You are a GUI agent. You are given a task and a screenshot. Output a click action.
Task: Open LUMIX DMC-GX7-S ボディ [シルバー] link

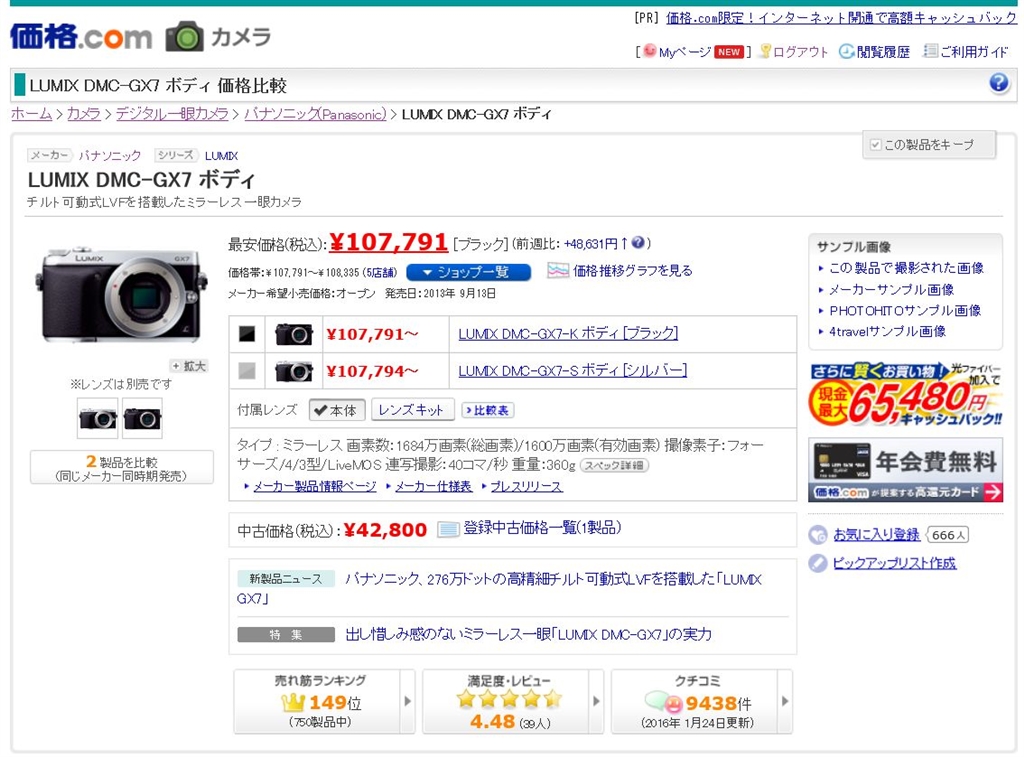[x=573, y=371]
